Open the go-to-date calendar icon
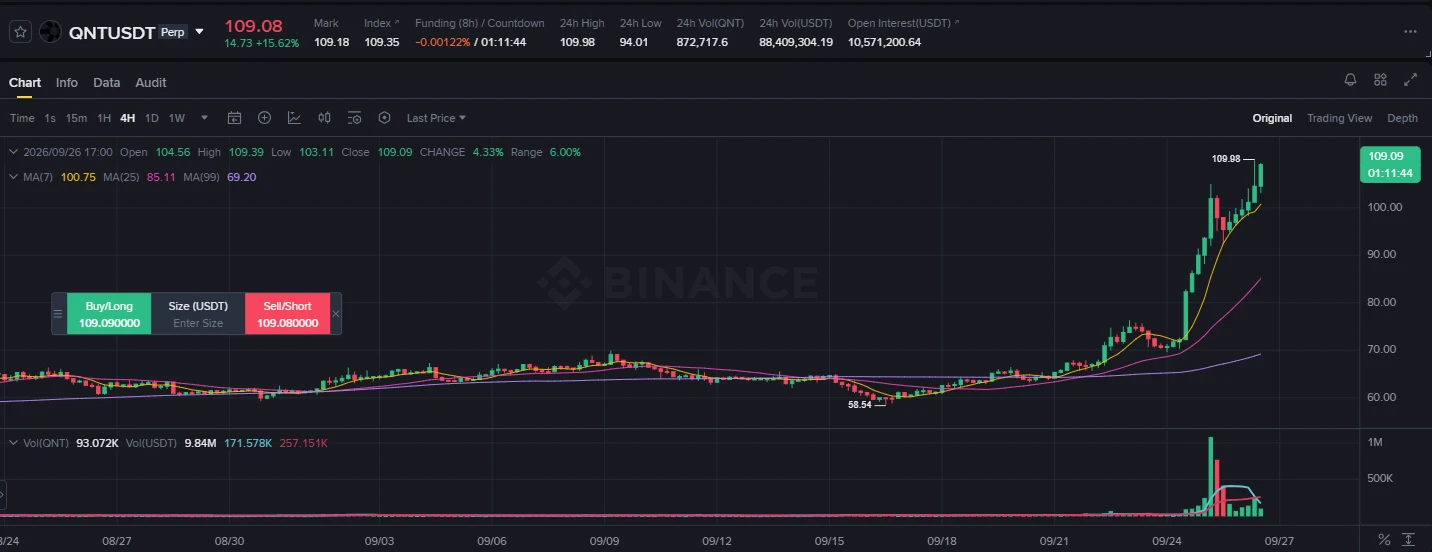This screenshot has height=552, width=1432. (x=234, y=118)
